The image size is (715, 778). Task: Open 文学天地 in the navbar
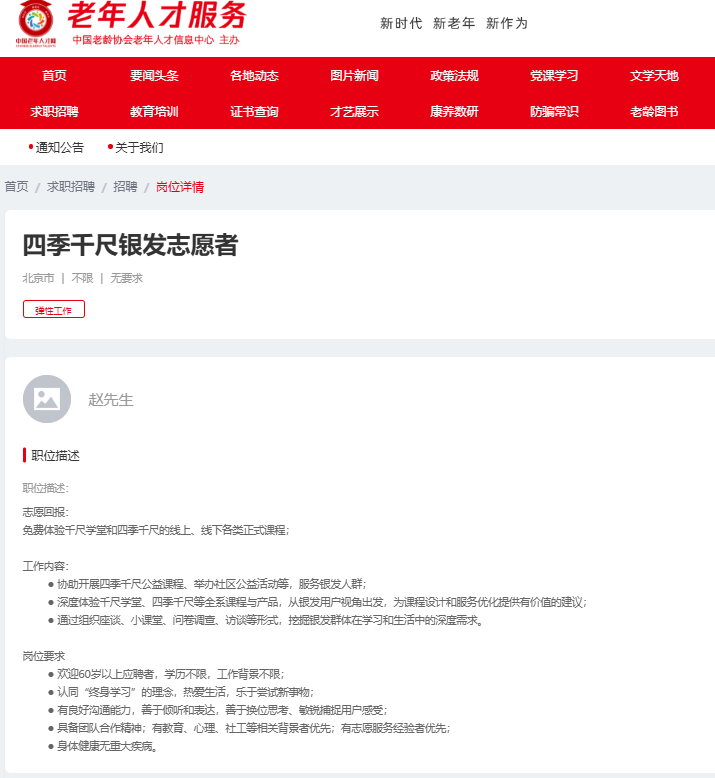tap(654, 75)
